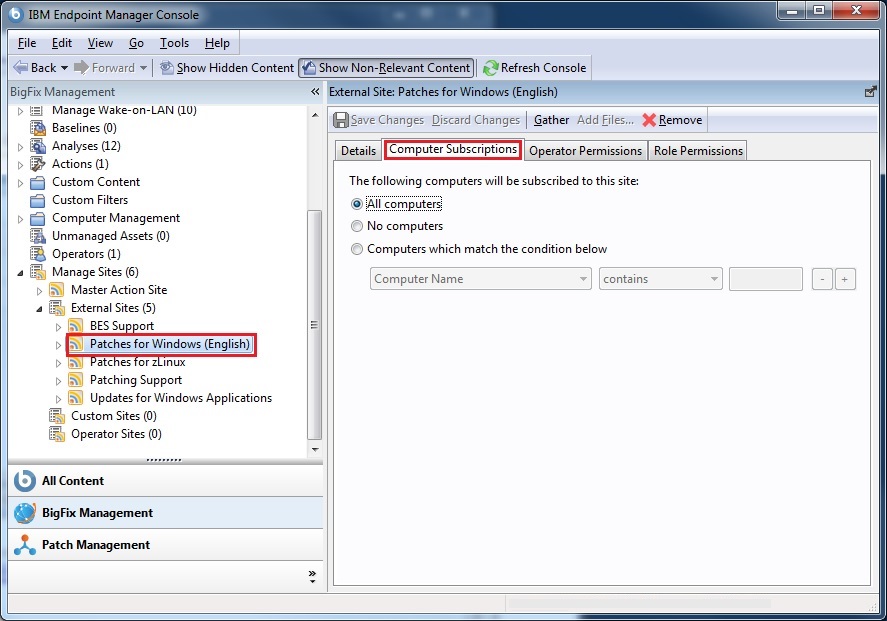Click the Manage Sites icon
Viewport: 887px width, 621px height.
[38, 272]
